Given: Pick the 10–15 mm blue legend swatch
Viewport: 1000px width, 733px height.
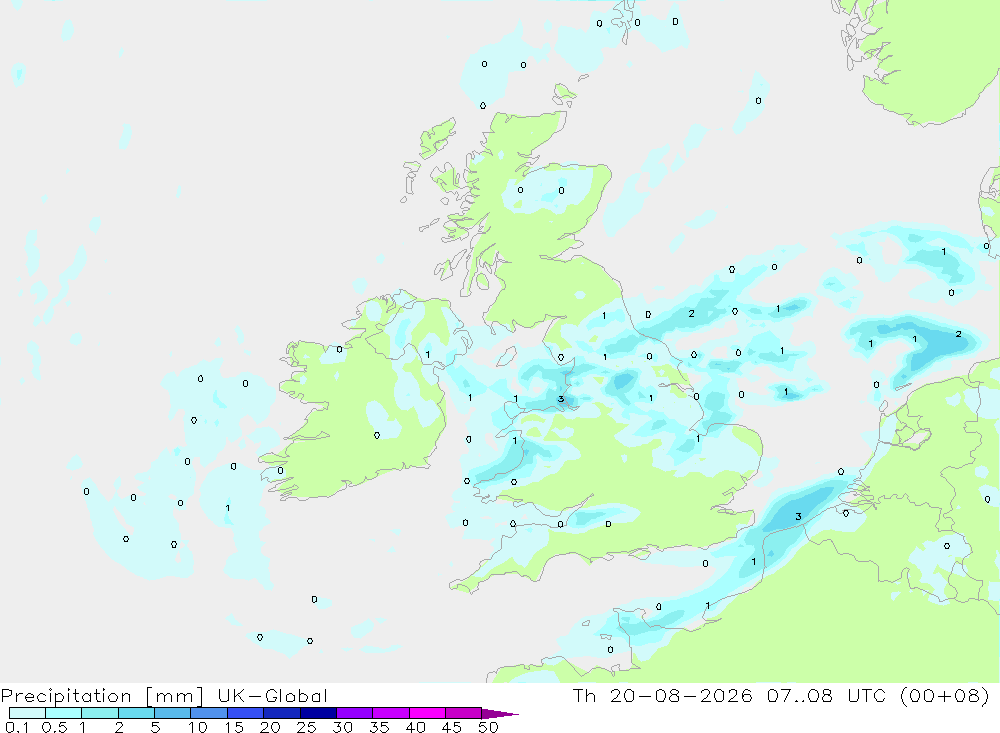Looking at the screenshot, I should [x=209, y=713].
